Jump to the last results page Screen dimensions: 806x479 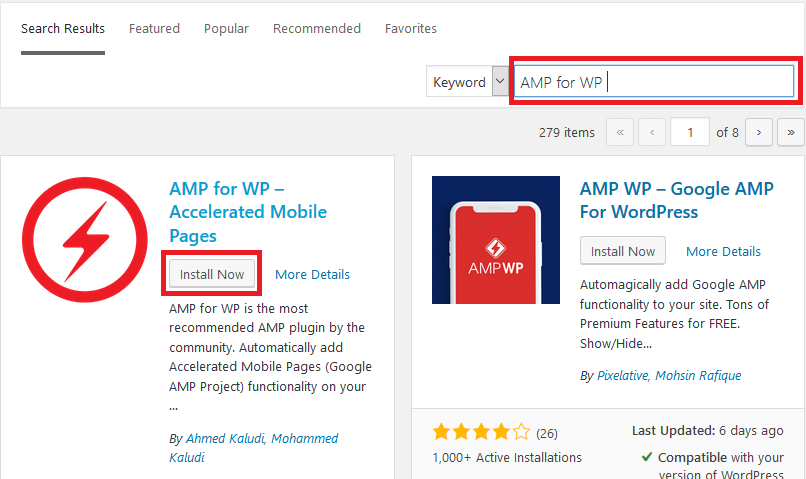[791, 133]
